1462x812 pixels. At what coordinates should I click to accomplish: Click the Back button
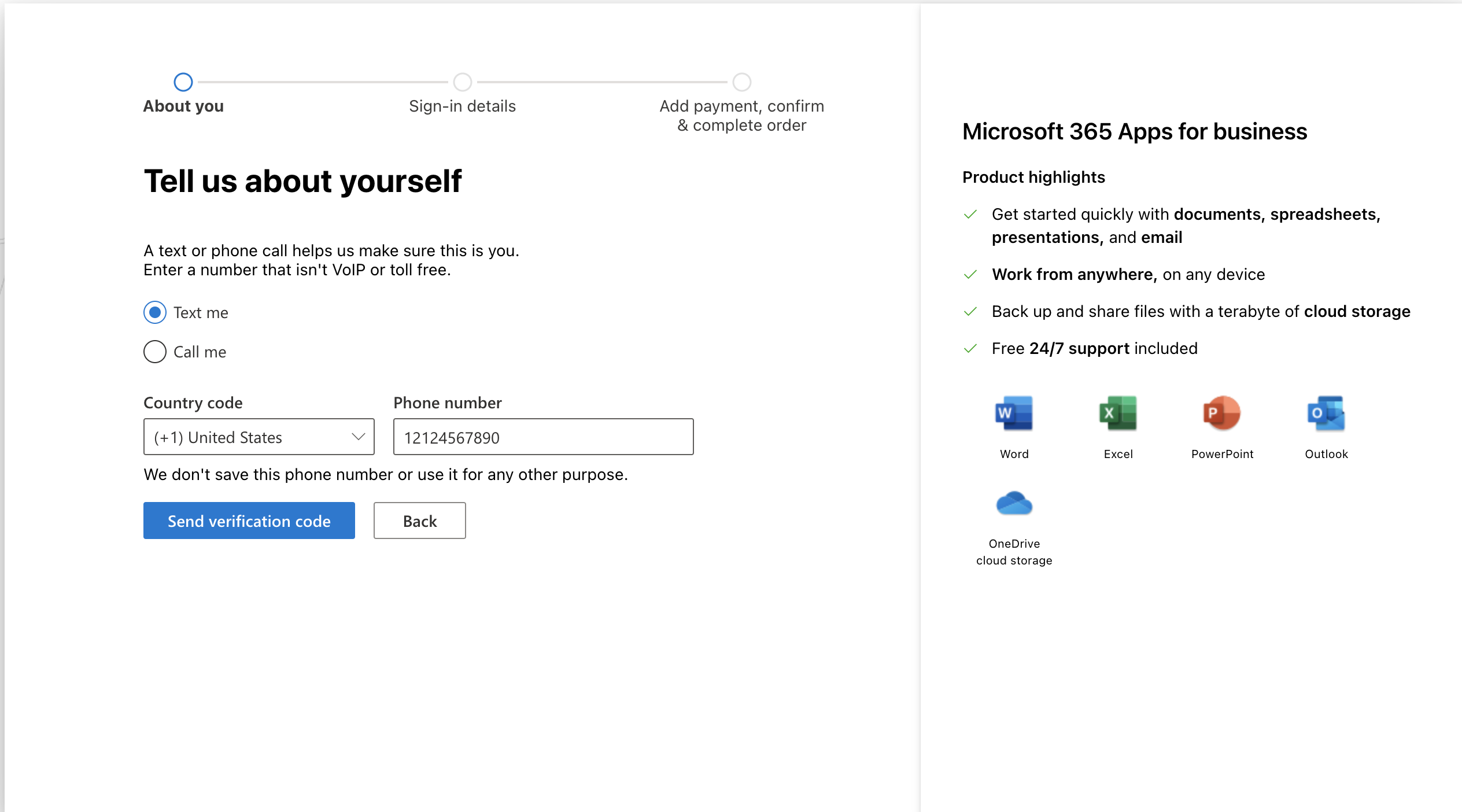tap(419, 521)
